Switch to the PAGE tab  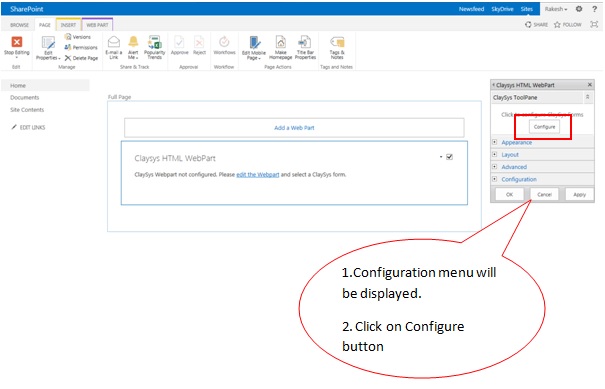45,25
